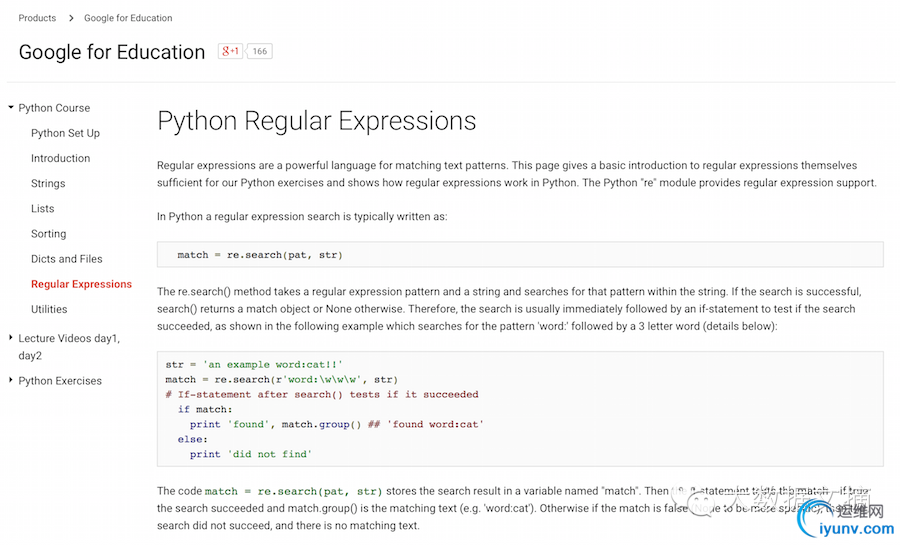
Task: Click the 'if match:' code line
Action: tap(205, 409)
